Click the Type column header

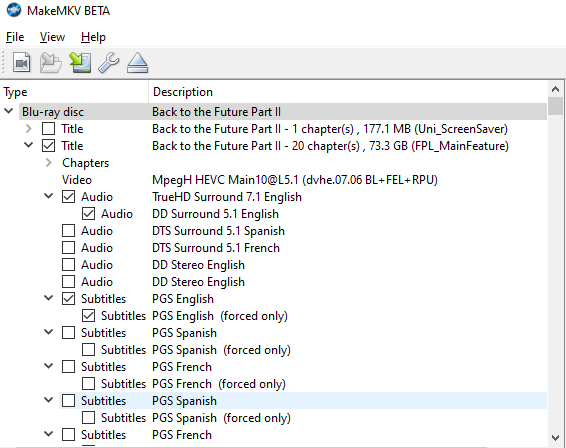74,92
